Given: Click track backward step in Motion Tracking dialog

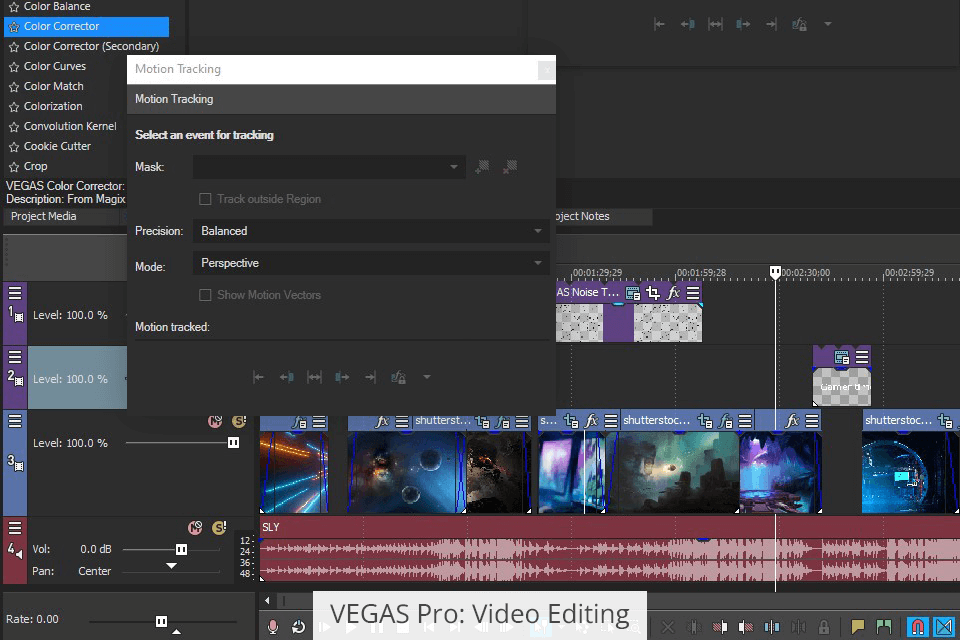Looking at the screenshot, I should point(286,377).
